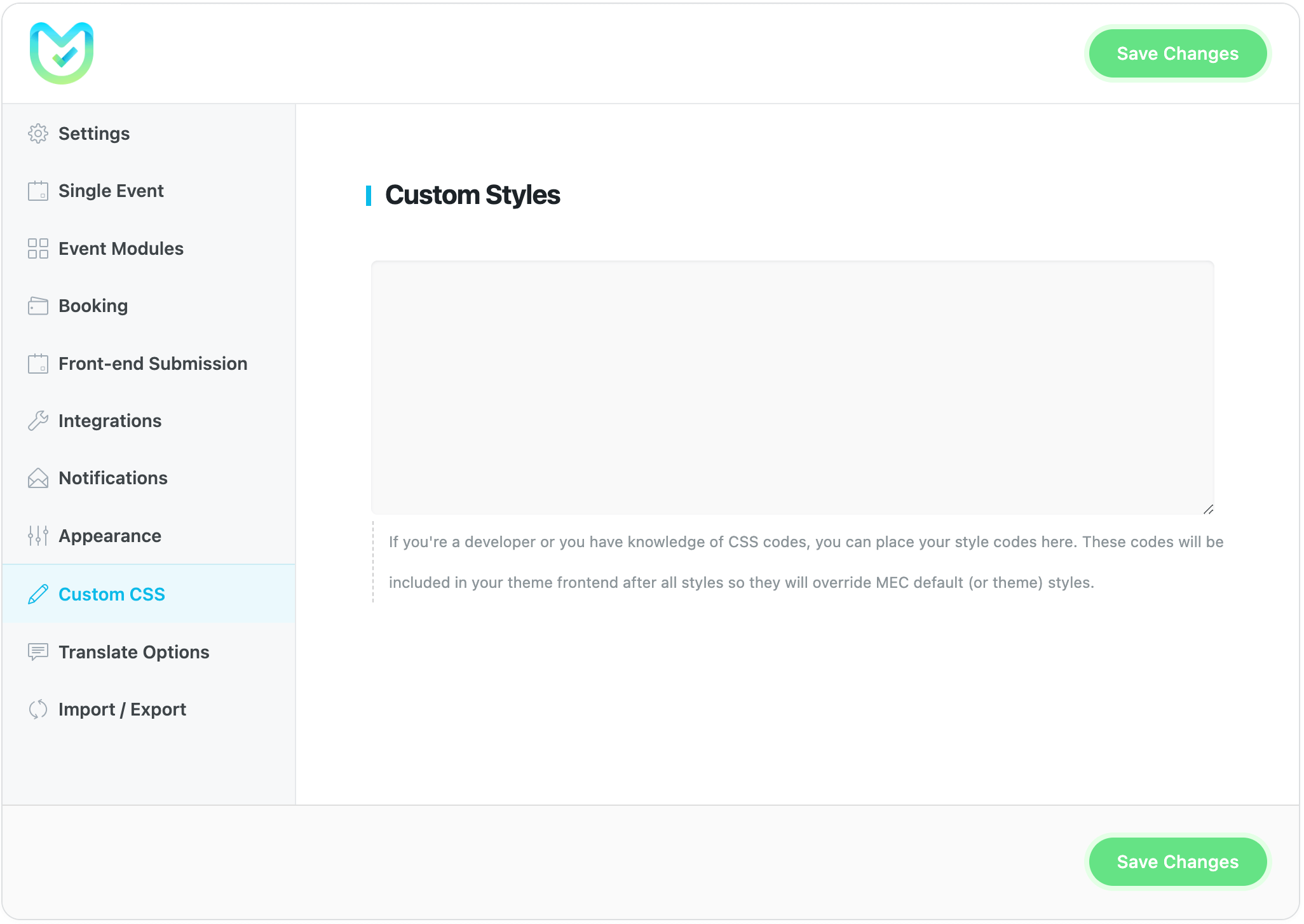
Task: Select the Front-end Submission calendar icon
Action: [x=38, y=363]
